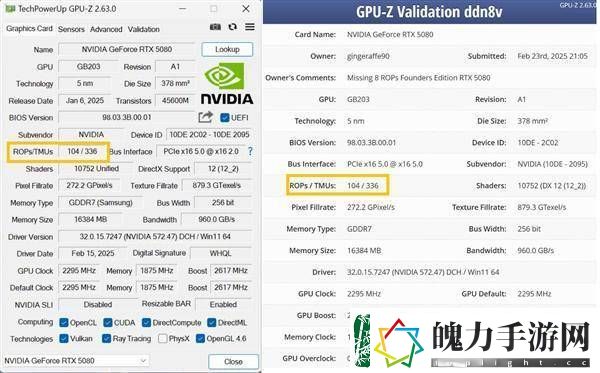Viewport: 600px width, 373px height.
Task: Click the NVIDIA logo image
Action: (227, 84)
